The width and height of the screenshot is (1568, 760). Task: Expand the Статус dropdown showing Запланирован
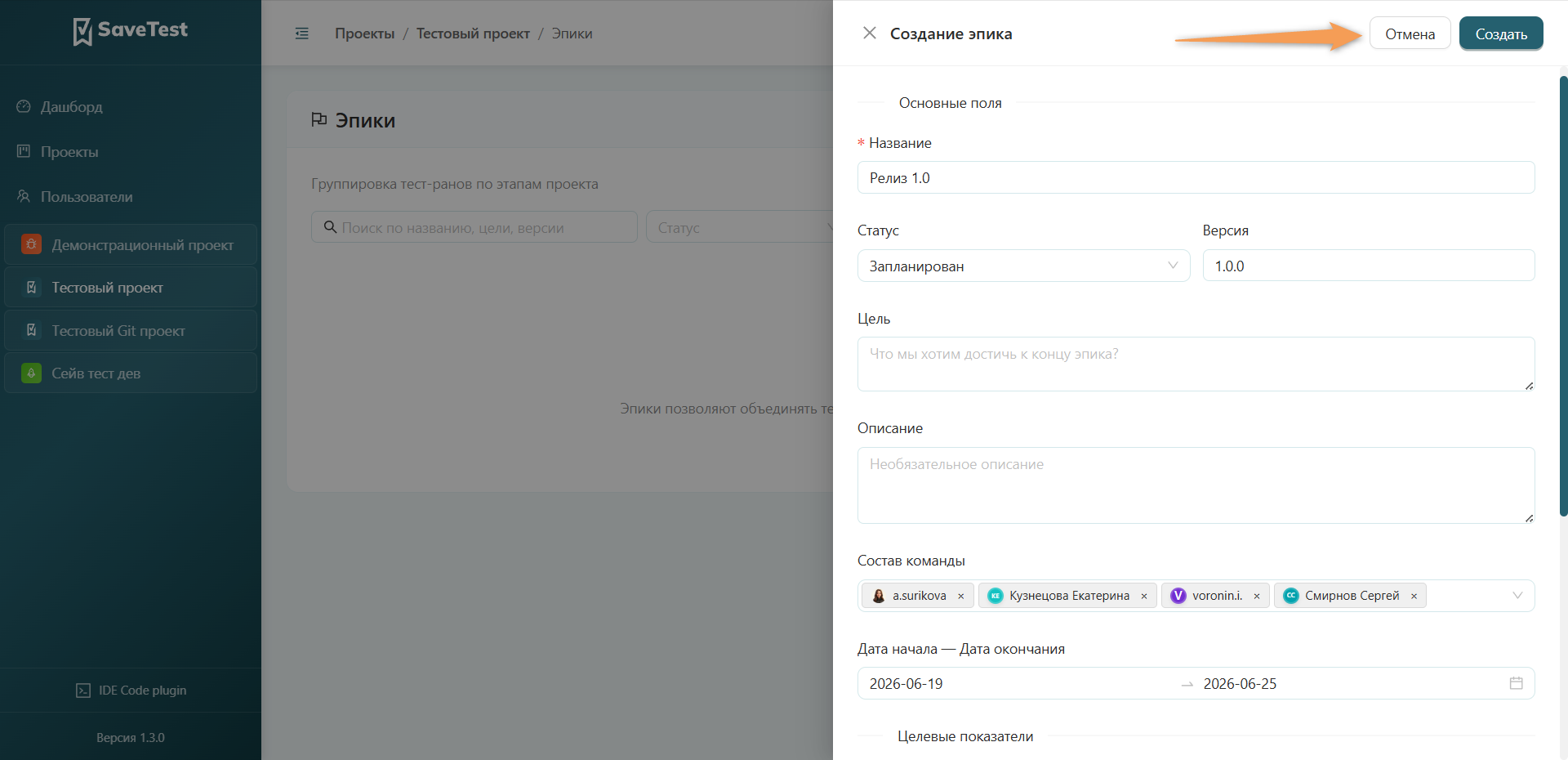pyautogui.click(x=1023, y=266)
